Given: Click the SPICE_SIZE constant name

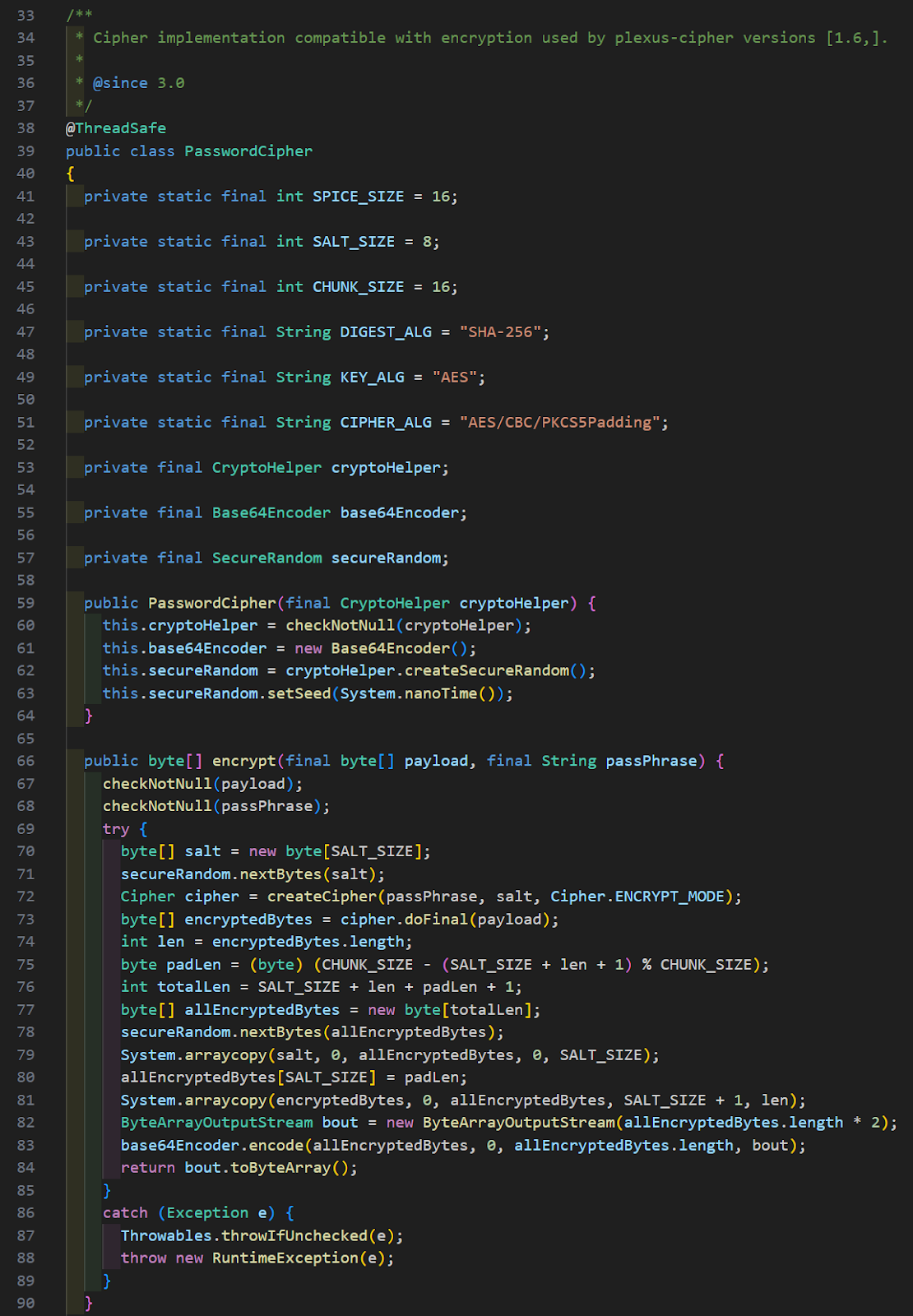Looking at the screenshot, I should pos(359,197).
